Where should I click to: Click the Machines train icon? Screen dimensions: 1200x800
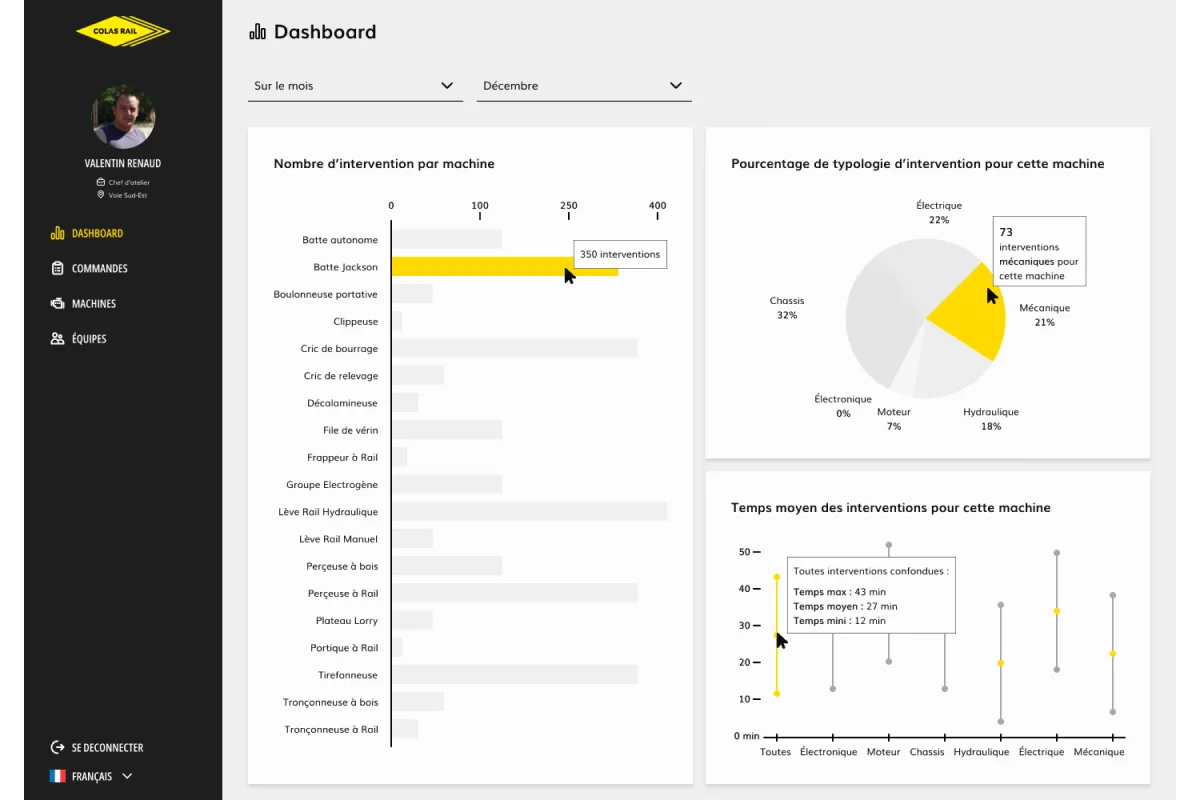[57, 303]
